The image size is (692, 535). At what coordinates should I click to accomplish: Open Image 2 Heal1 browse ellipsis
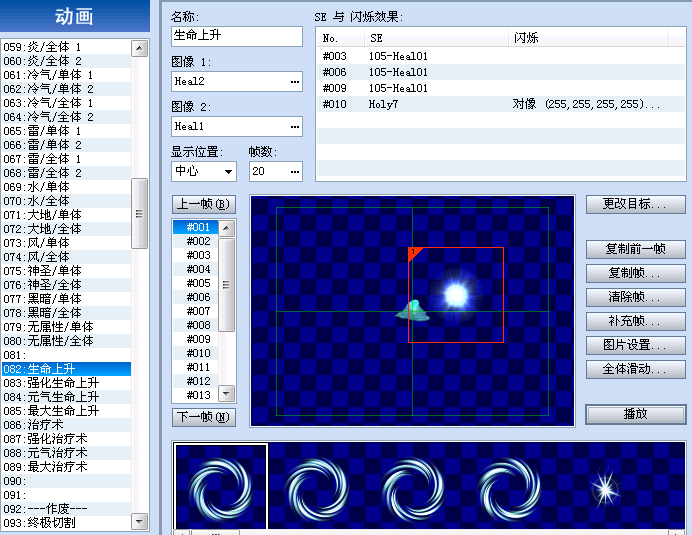tap(295, 127)
